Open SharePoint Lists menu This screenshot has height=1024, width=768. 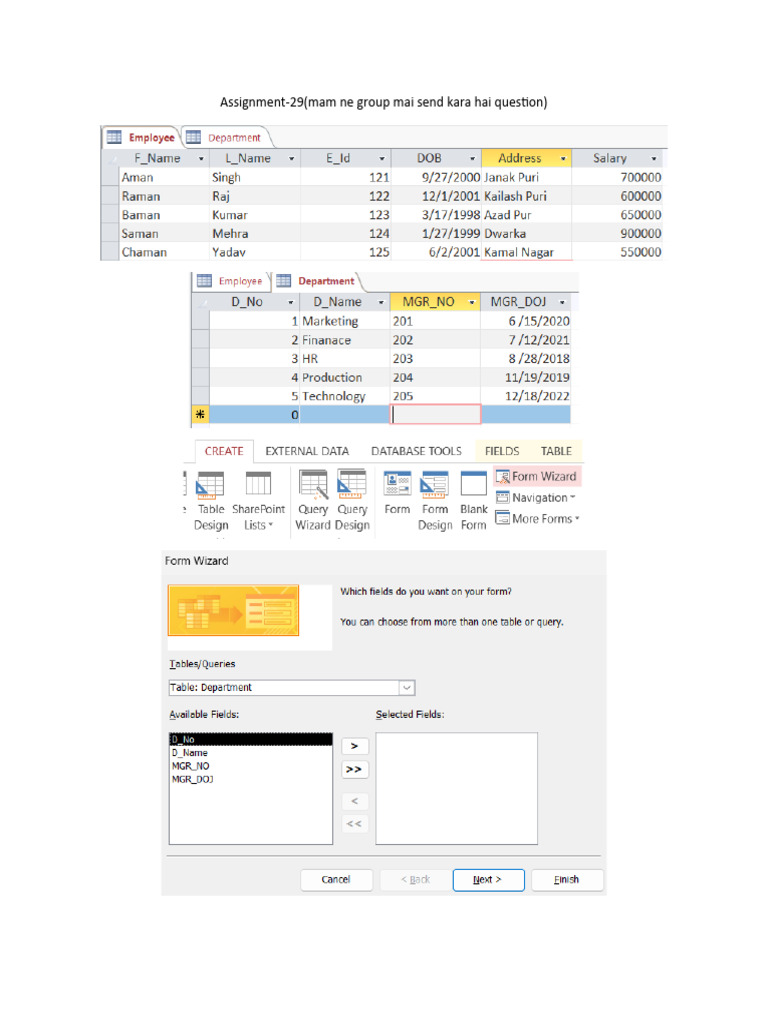pyautogui.click(x=258, y=501)
